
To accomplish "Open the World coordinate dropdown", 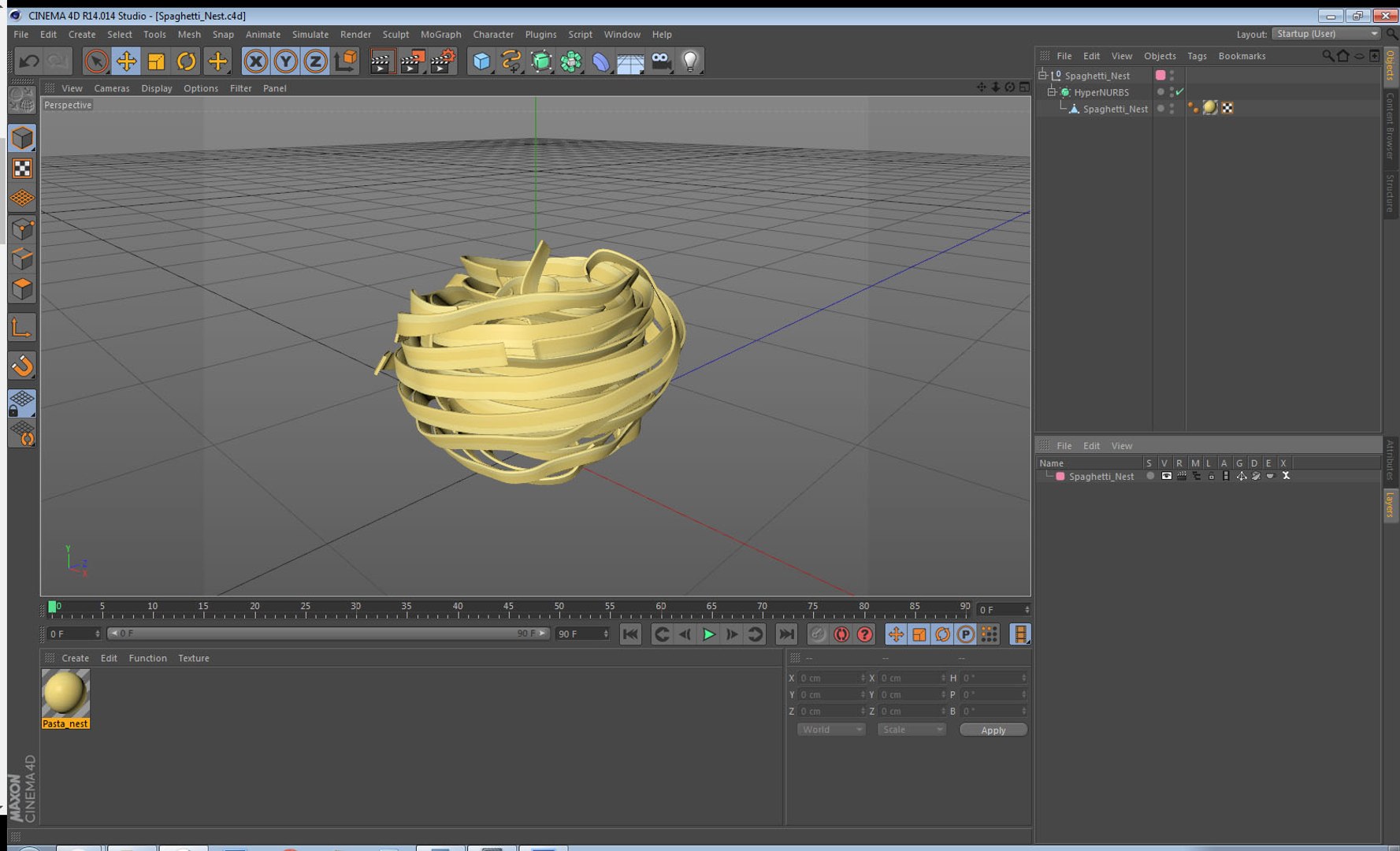I will (831, 730).
